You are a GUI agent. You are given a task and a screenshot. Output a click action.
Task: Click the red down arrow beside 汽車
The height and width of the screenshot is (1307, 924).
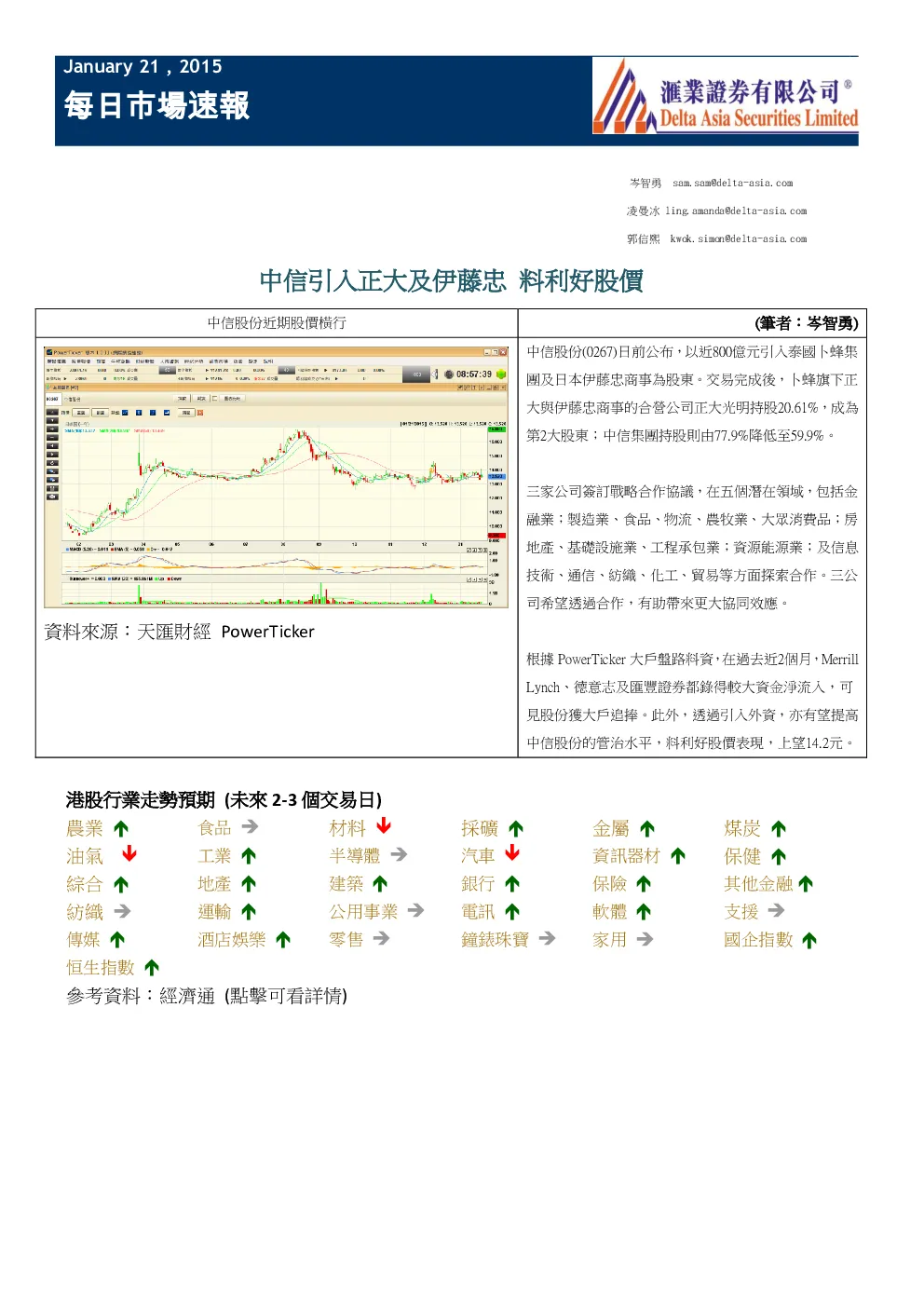512,854
